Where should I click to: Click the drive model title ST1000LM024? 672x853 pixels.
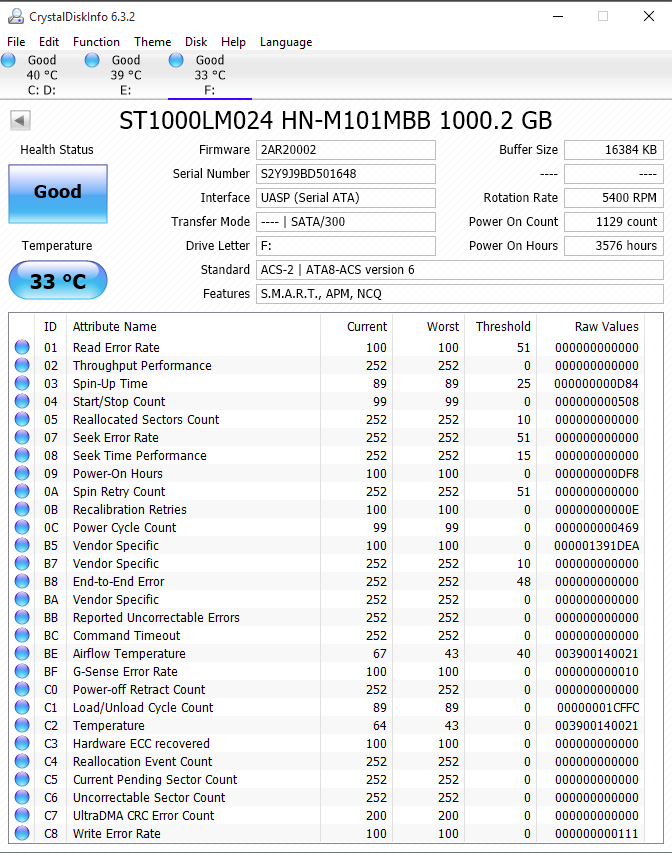(x=336, y=120)
